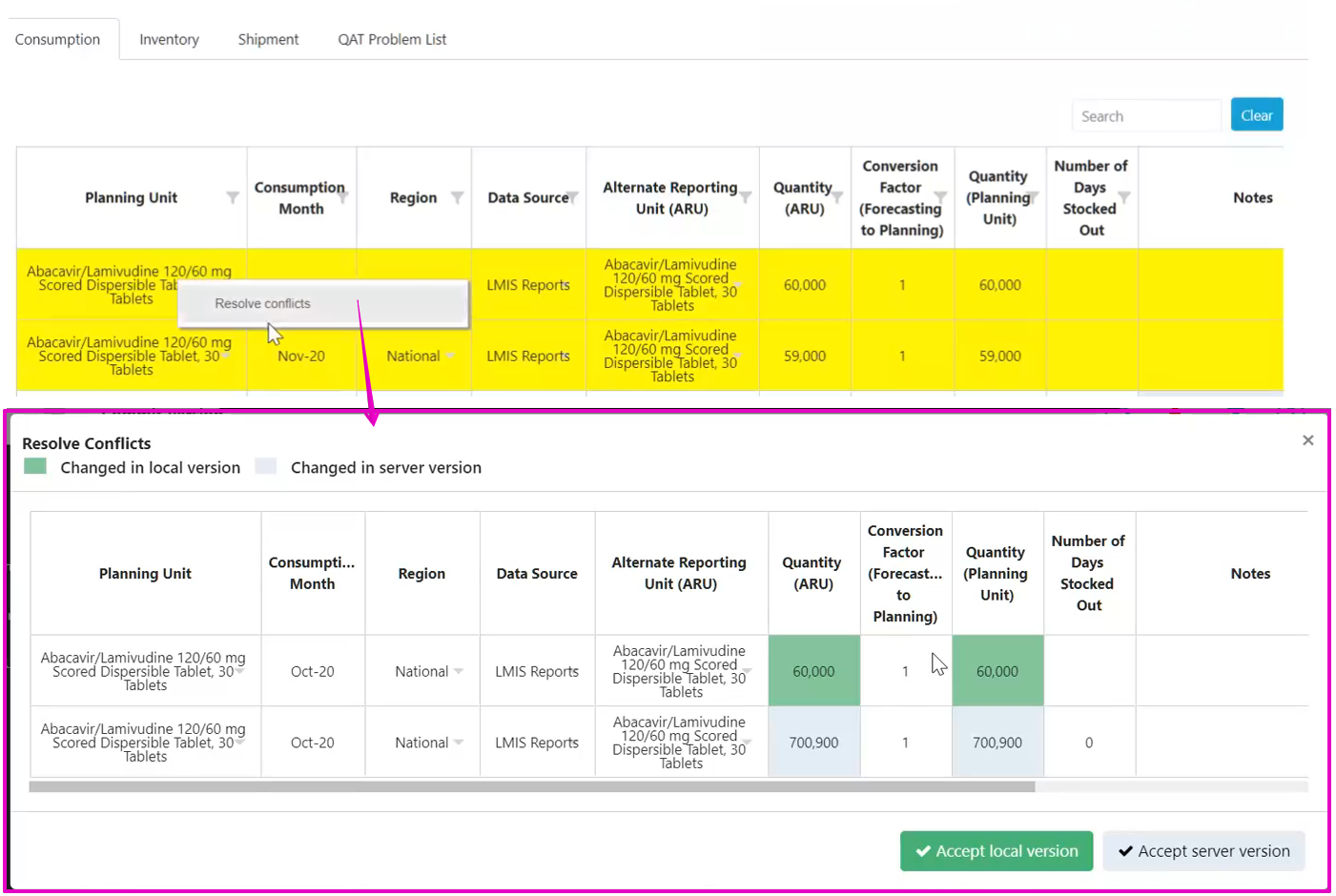Click Oct-20 in the local version row

pyautogui.click(x=313, y=671)
